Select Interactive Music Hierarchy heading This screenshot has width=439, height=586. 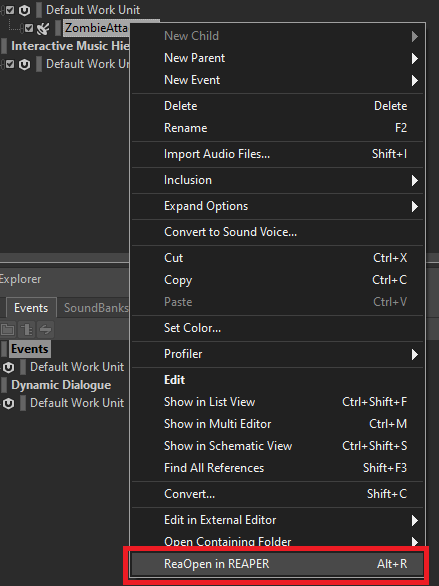click(70, 46)
